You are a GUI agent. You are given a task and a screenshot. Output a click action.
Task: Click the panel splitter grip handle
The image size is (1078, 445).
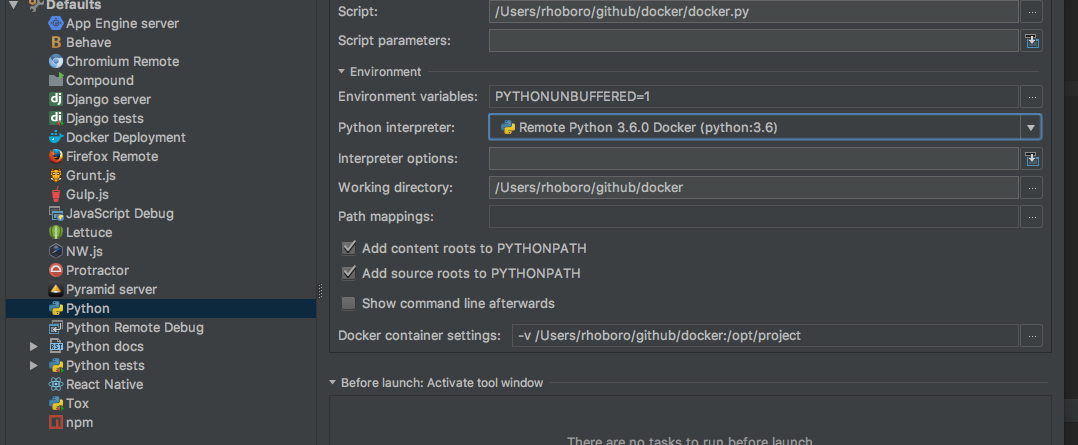pyautogui.click(x=320, y=291)
